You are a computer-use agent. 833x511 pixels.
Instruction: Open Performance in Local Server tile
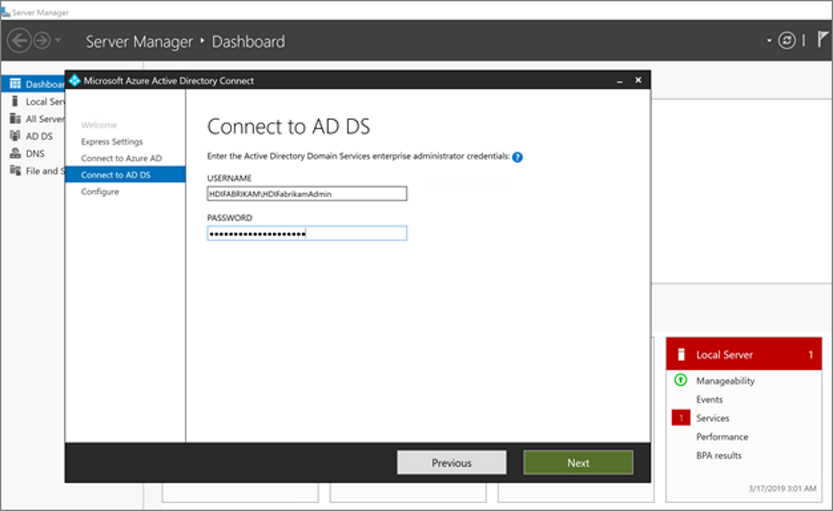722,437
